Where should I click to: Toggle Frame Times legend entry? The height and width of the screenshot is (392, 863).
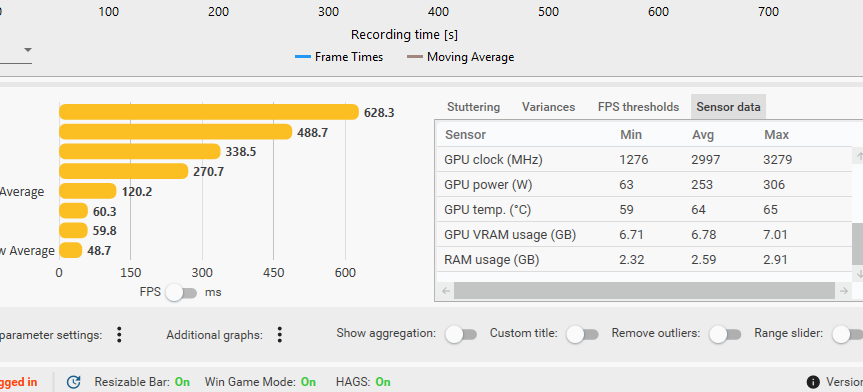point(339,57)
